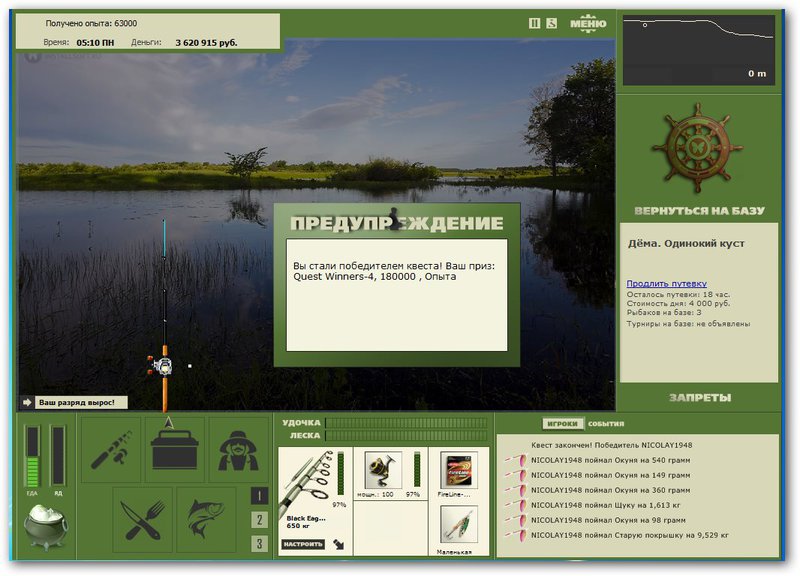Click the ЛЕСКА tension bar

tap(406, 436)
